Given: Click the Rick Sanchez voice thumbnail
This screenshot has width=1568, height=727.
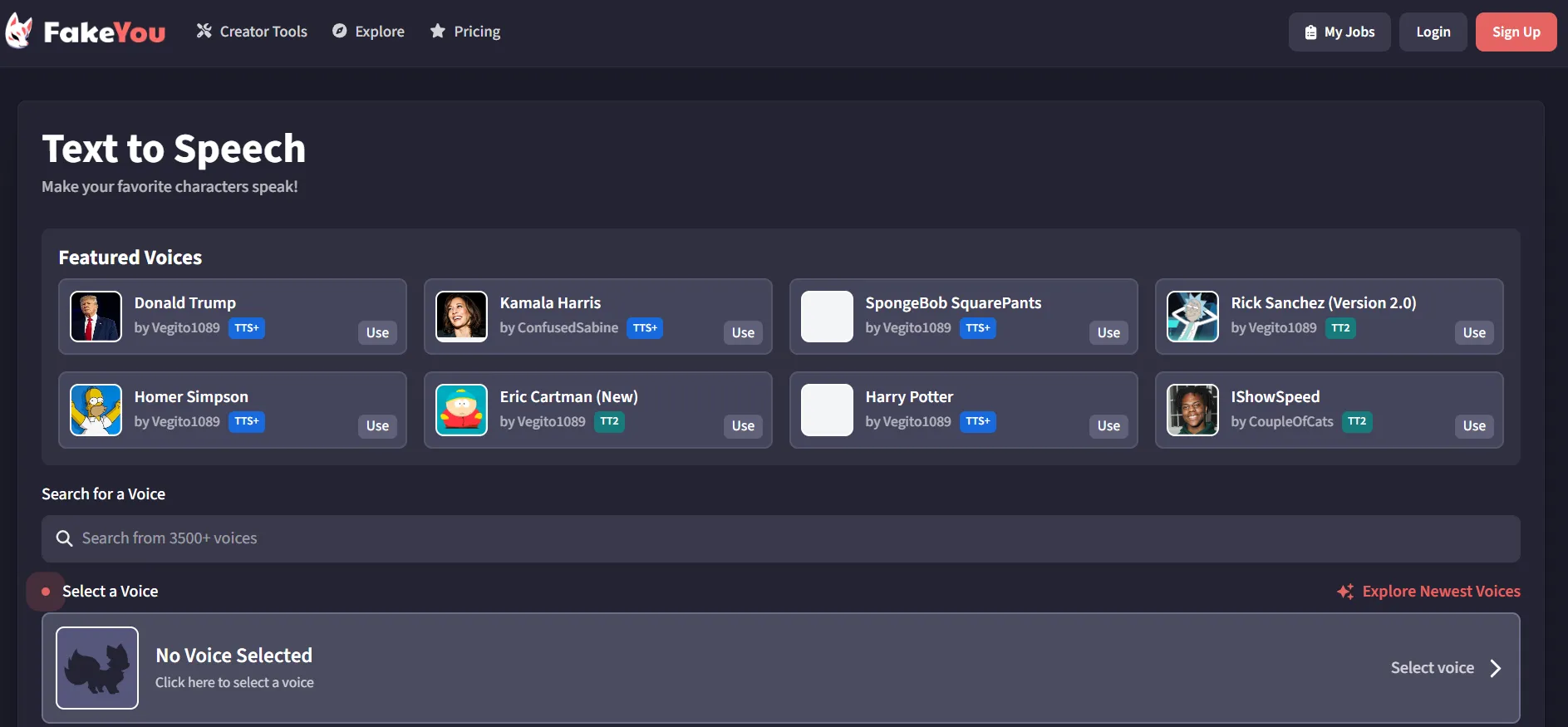Looking at the screenshot, I should click(1192, 317).
